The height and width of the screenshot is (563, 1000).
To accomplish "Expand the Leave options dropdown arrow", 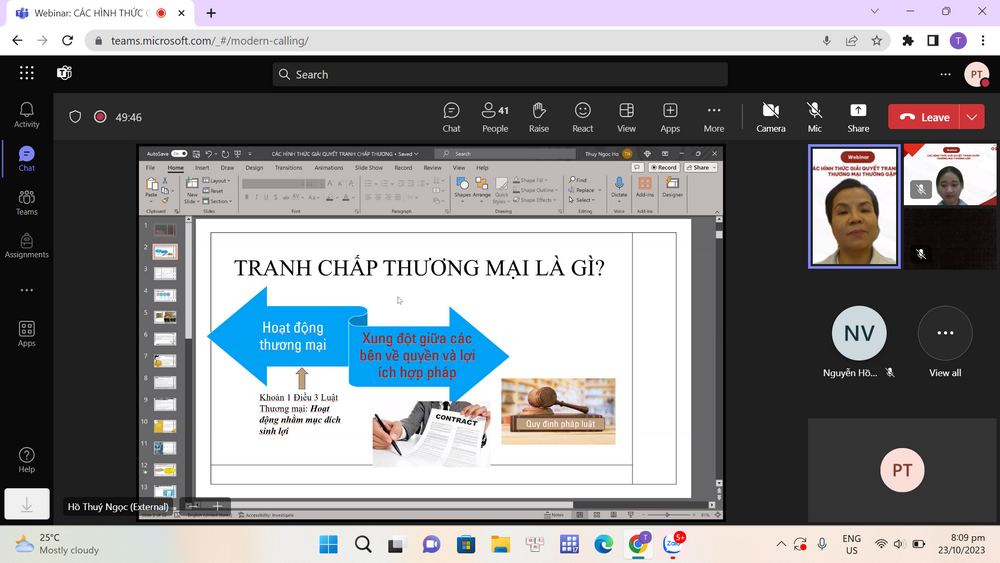I will [x=973, y=117].
